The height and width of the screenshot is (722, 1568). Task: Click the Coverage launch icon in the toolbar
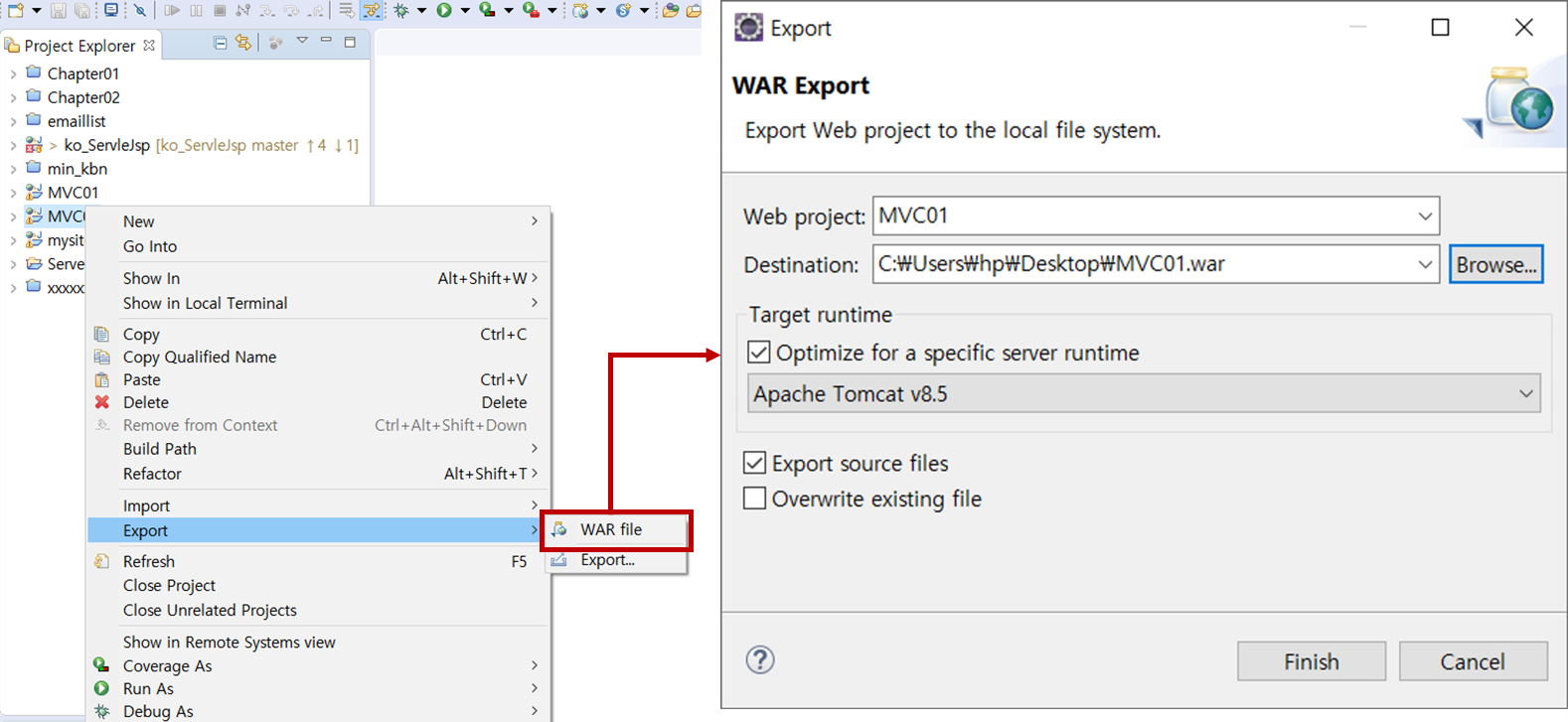(x=487, y=10)
